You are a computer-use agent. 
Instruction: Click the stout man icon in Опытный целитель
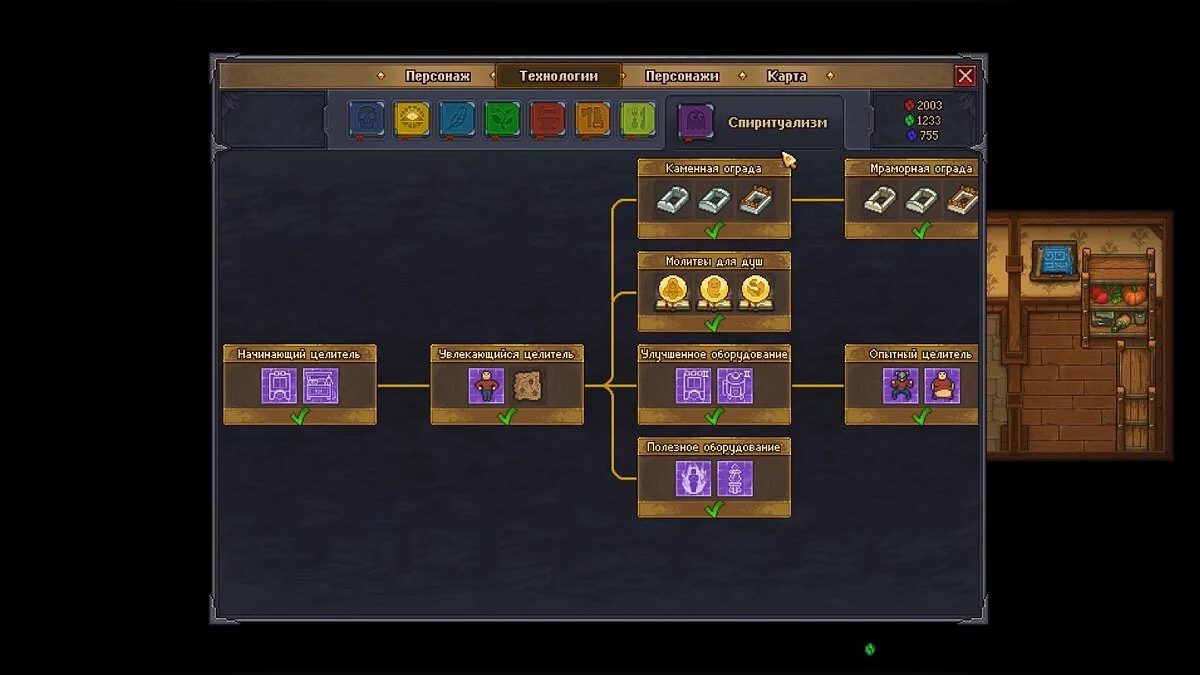click(x=942, y=385)
